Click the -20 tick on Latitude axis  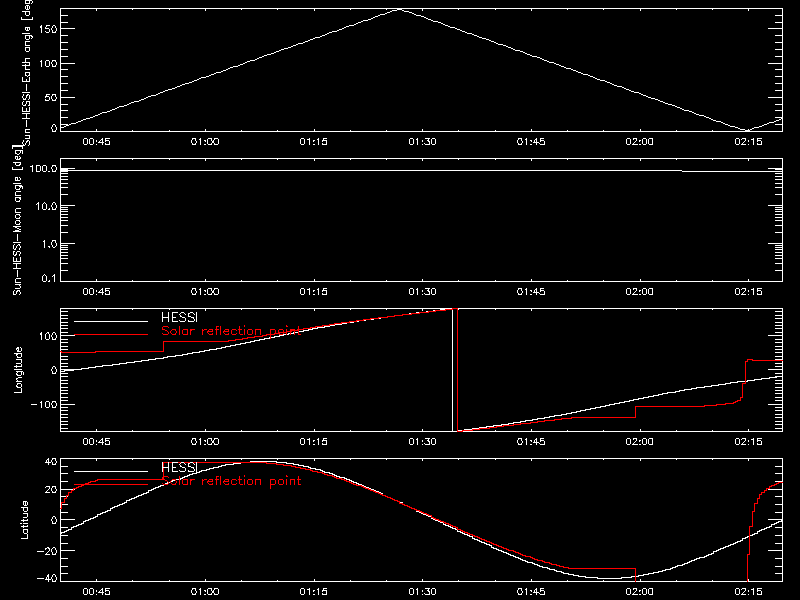pyautogui.click(x=47, y=551)
